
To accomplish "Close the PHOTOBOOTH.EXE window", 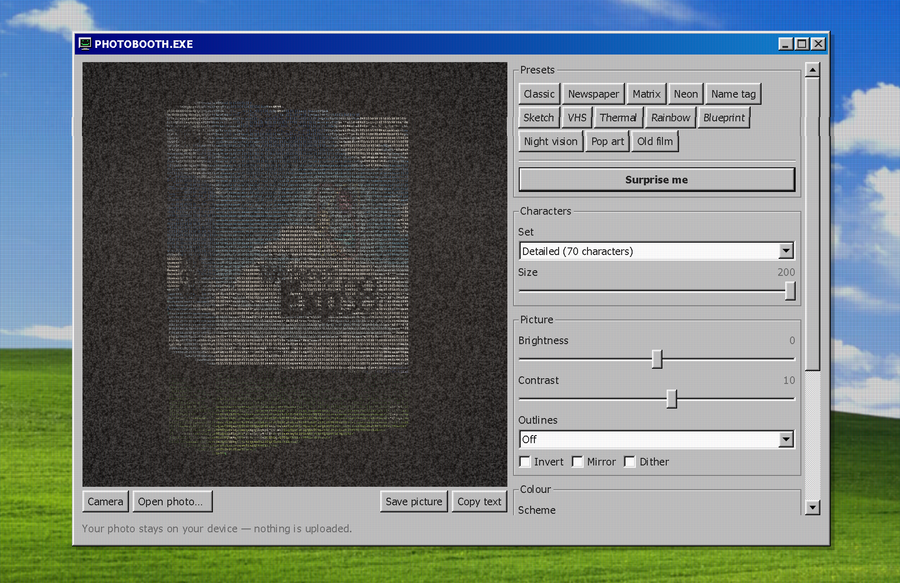I will (818, 44).
